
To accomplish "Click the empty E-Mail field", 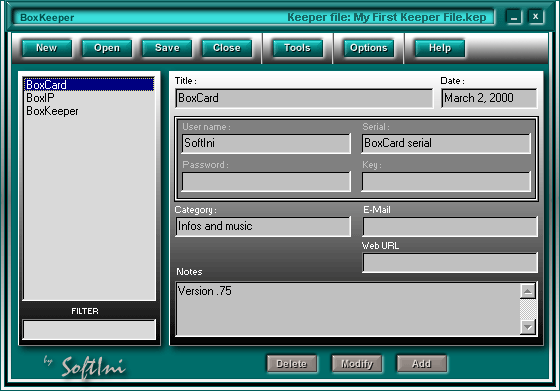I will point(450,226).
